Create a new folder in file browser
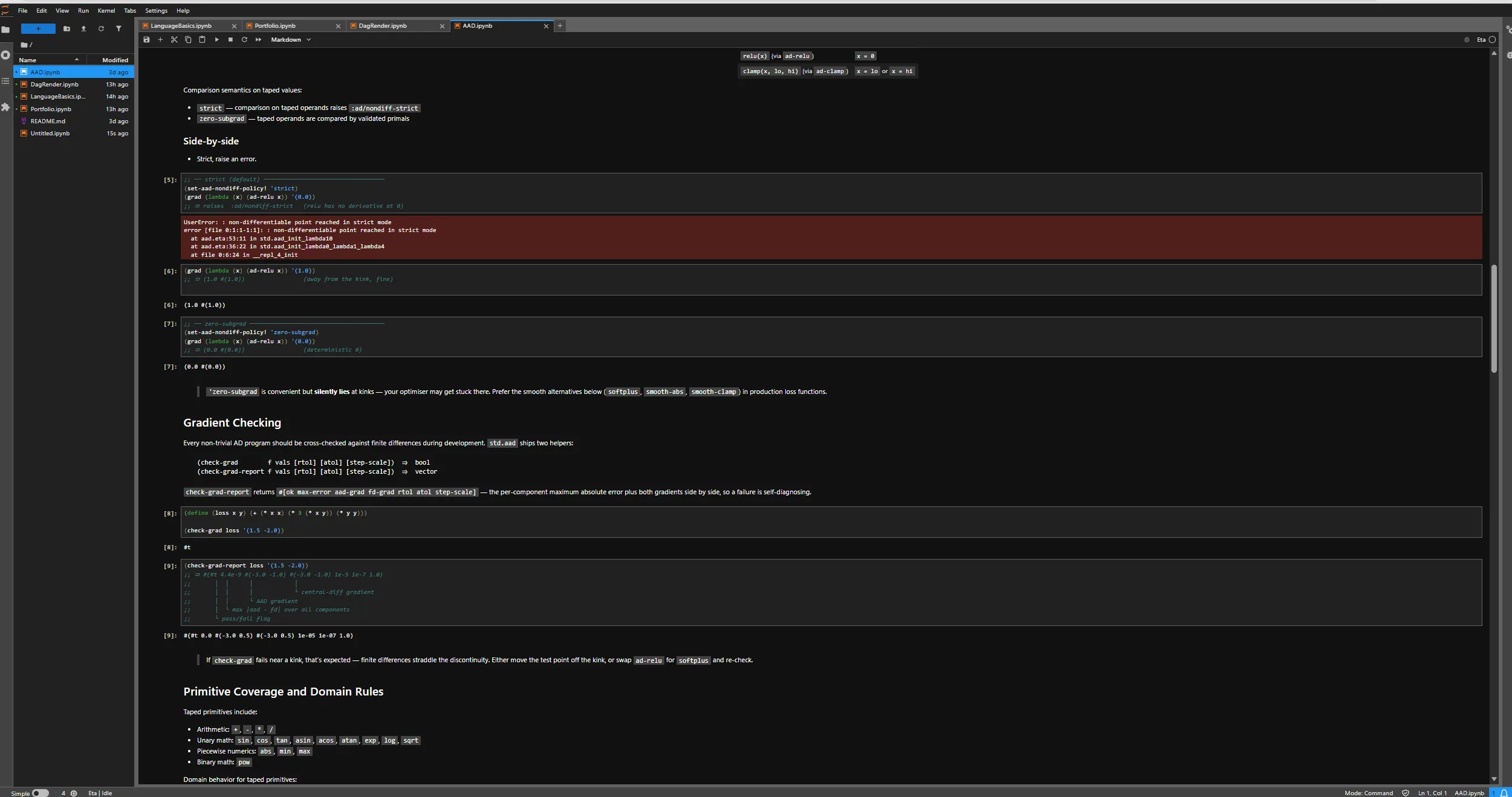1512x797 pixels. pos(67,28)
